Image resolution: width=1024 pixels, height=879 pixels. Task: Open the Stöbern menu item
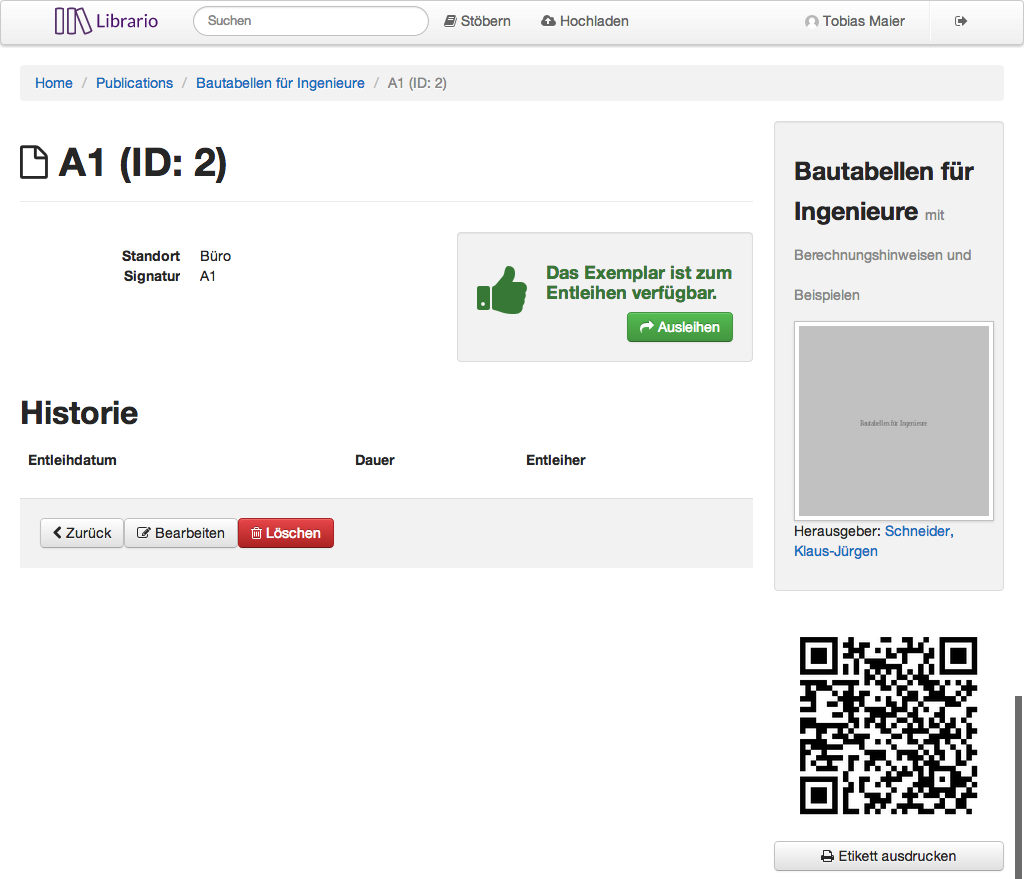477,21
